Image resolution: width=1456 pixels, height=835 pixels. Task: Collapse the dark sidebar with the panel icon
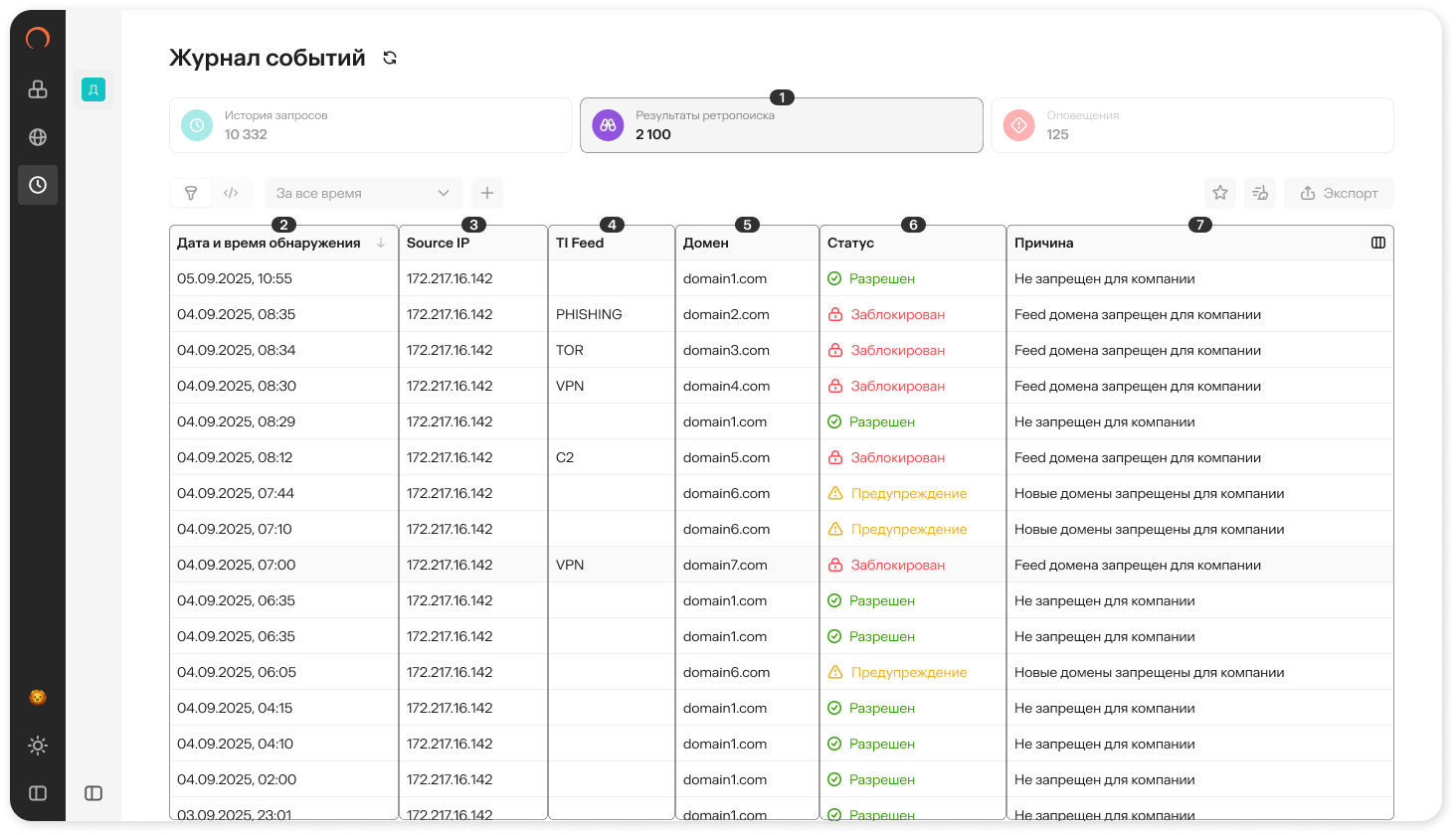[38, 793]
